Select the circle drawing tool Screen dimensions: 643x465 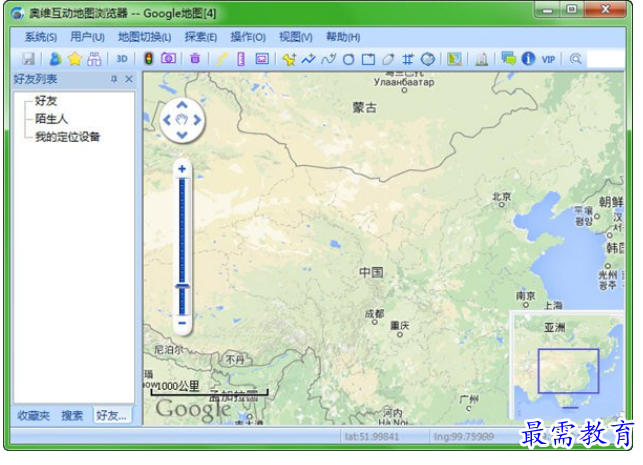(349, 60)
